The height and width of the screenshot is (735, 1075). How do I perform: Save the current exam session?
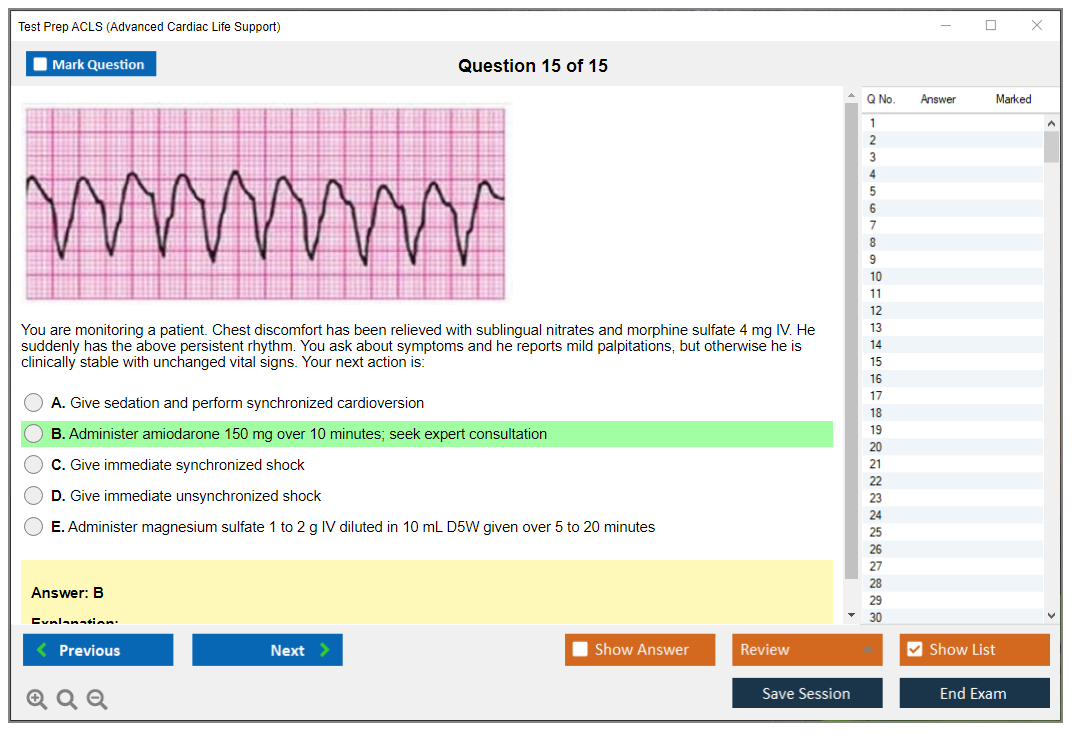(806, 694)
